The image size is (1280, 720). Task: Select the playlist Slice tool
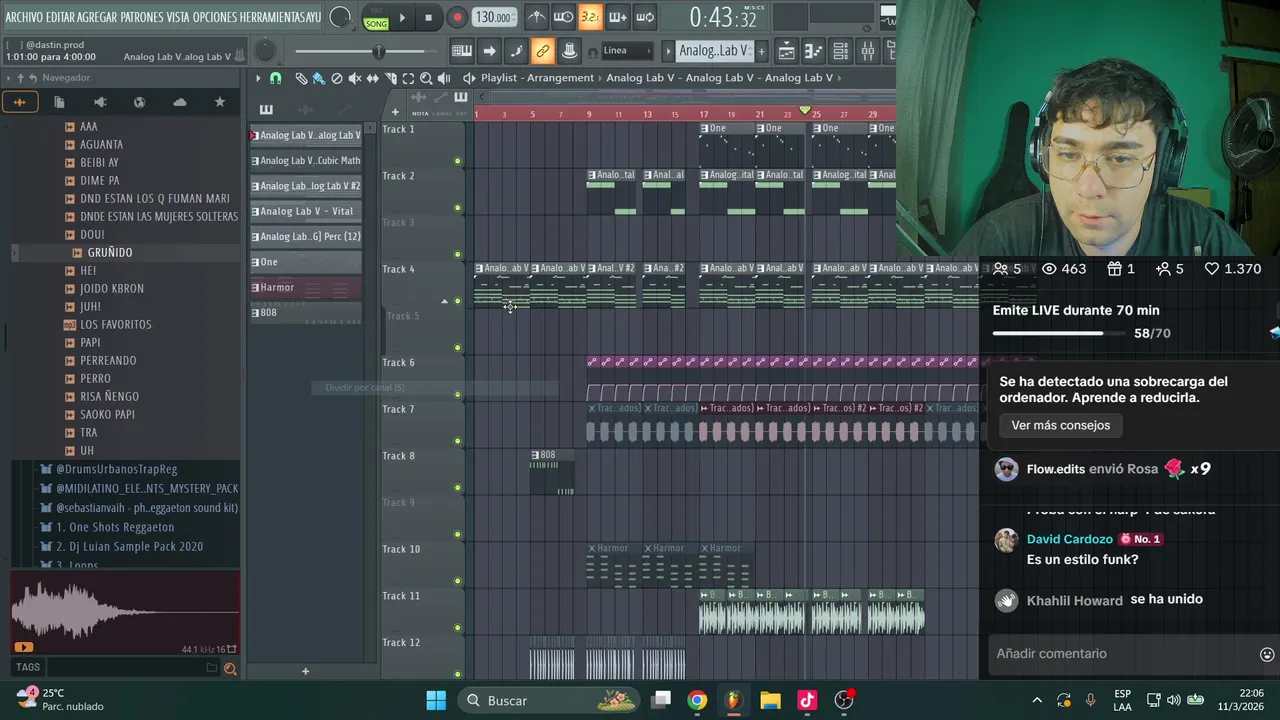point(390,78)
